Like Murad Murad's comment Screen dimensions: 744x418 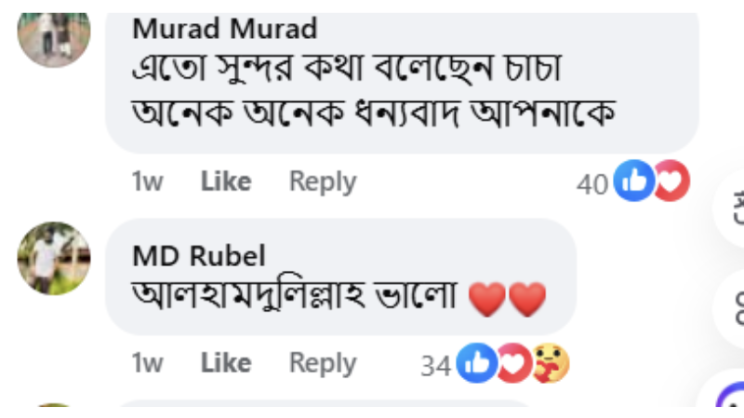pyautogui.click(x=225, y=182)
